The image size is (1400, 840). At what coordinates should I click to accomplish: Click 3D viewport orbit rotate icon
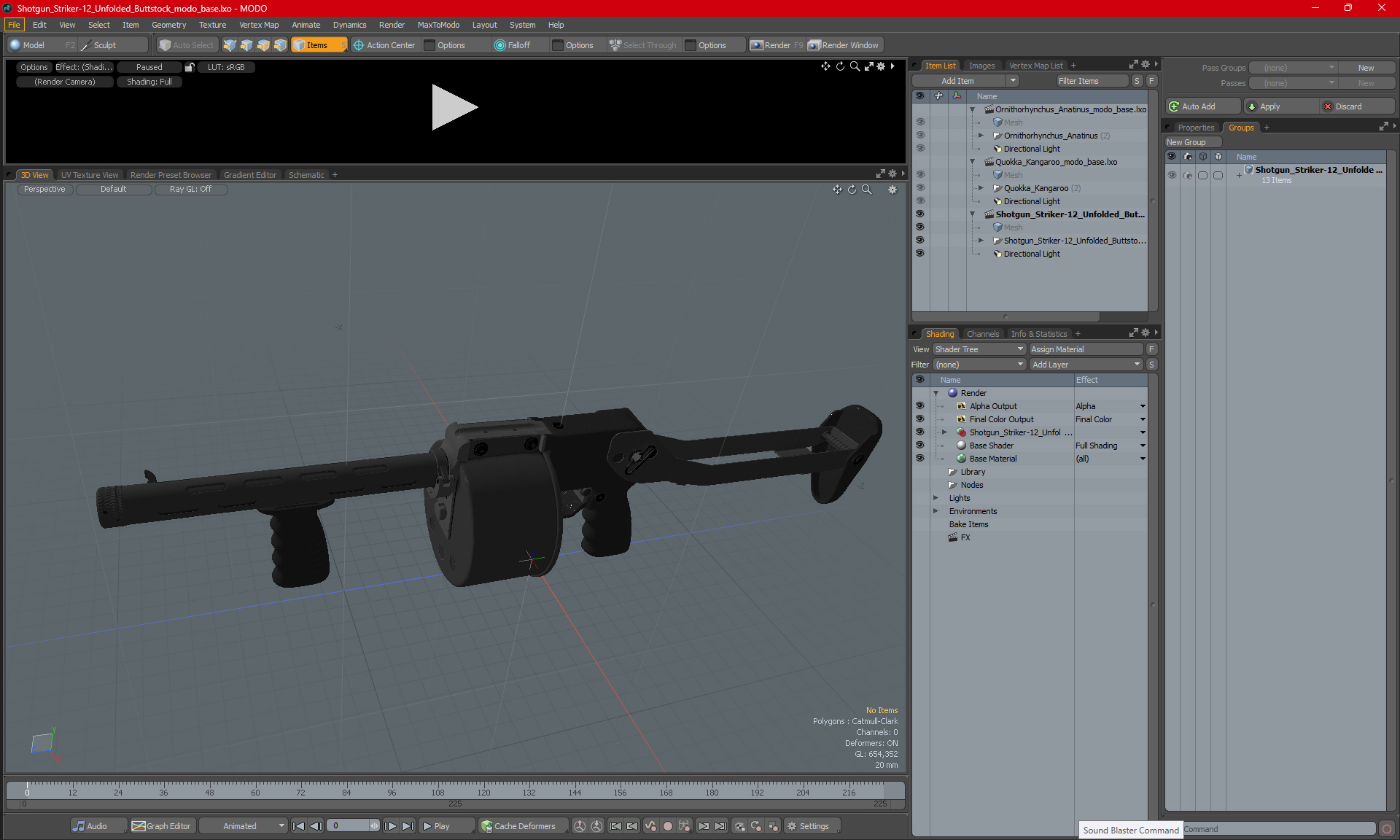852,190
